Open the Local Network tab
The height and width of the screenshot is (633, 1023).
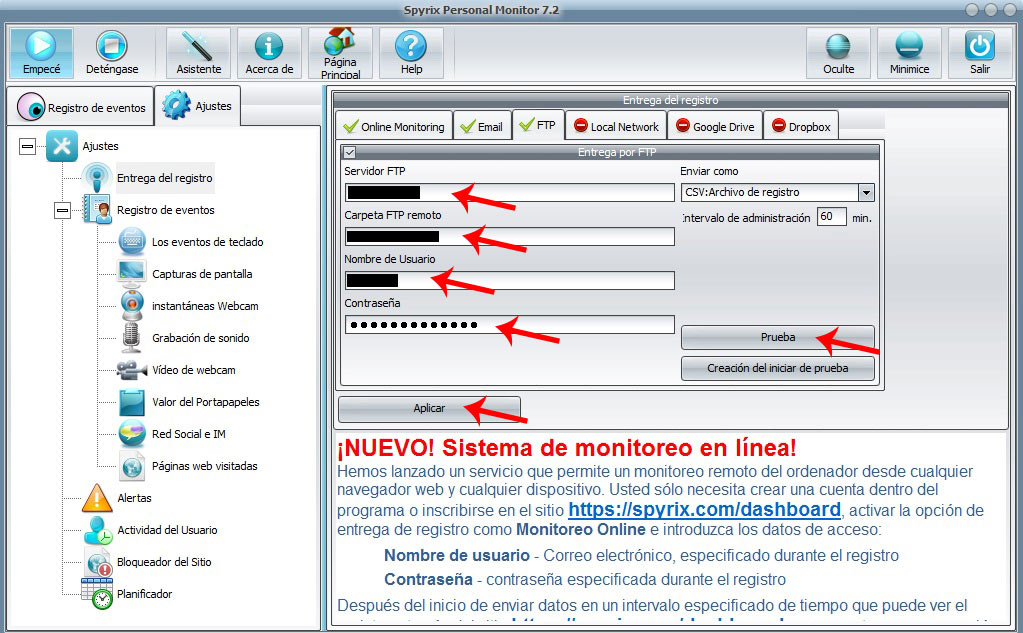(616, 126)
